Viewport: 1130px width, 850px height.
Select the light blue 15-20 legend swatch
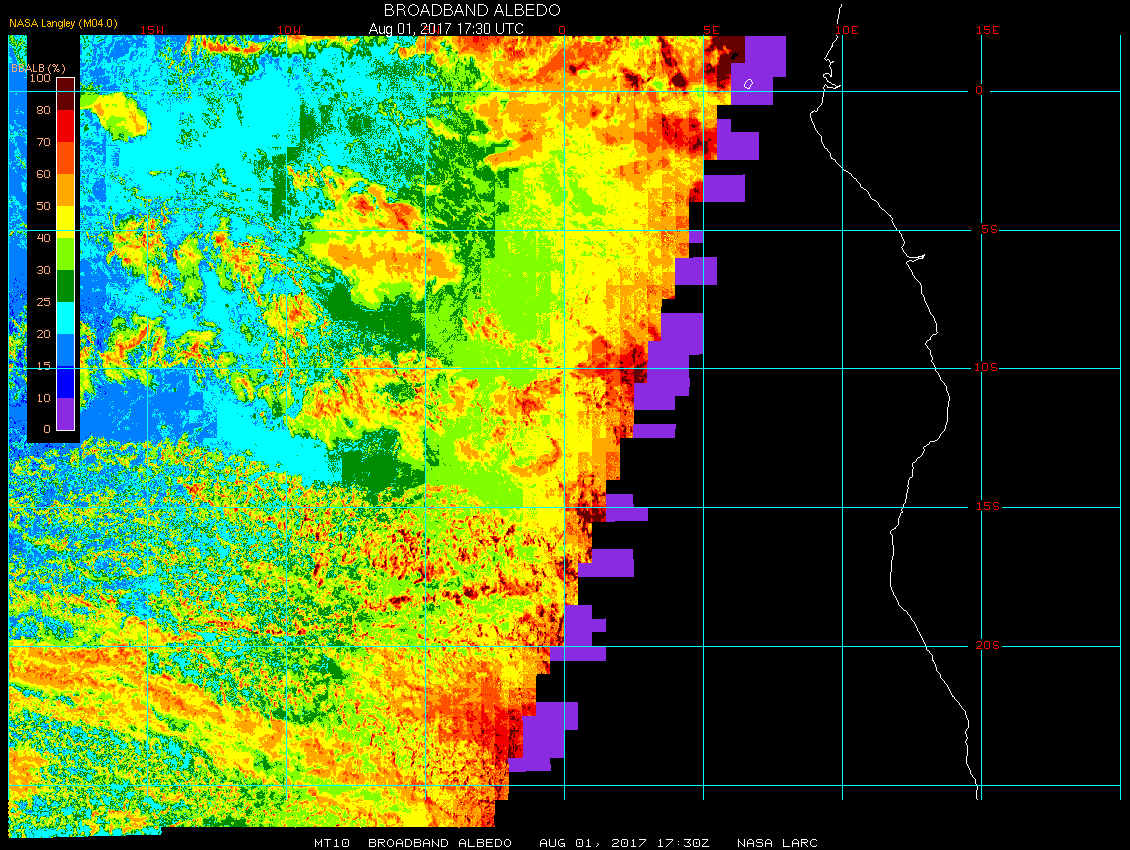[x=66, y=350]
